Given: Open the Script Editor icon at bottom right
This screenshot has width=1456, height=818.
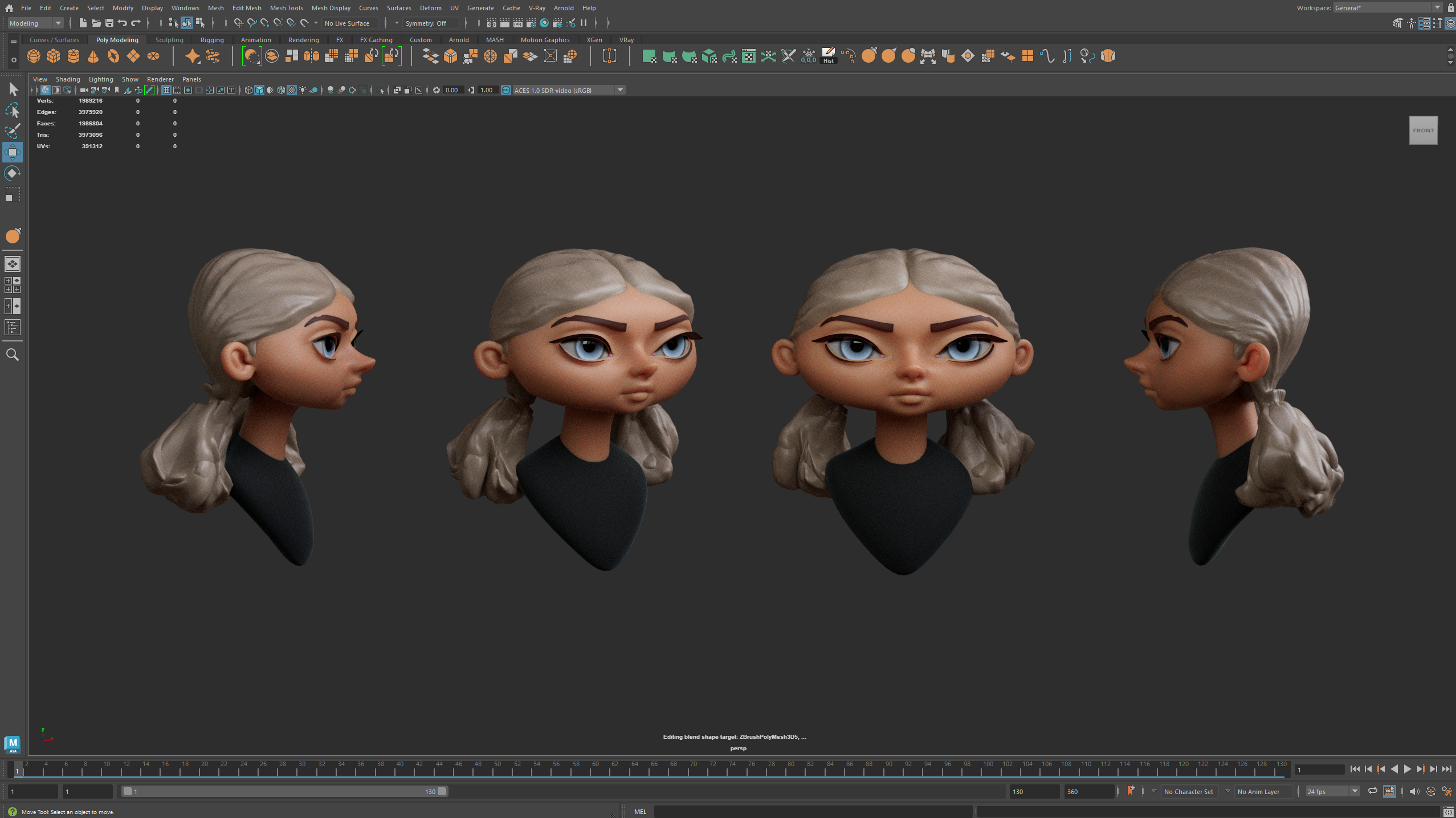Looking at the screenshot, I should tap(1448, 812).
